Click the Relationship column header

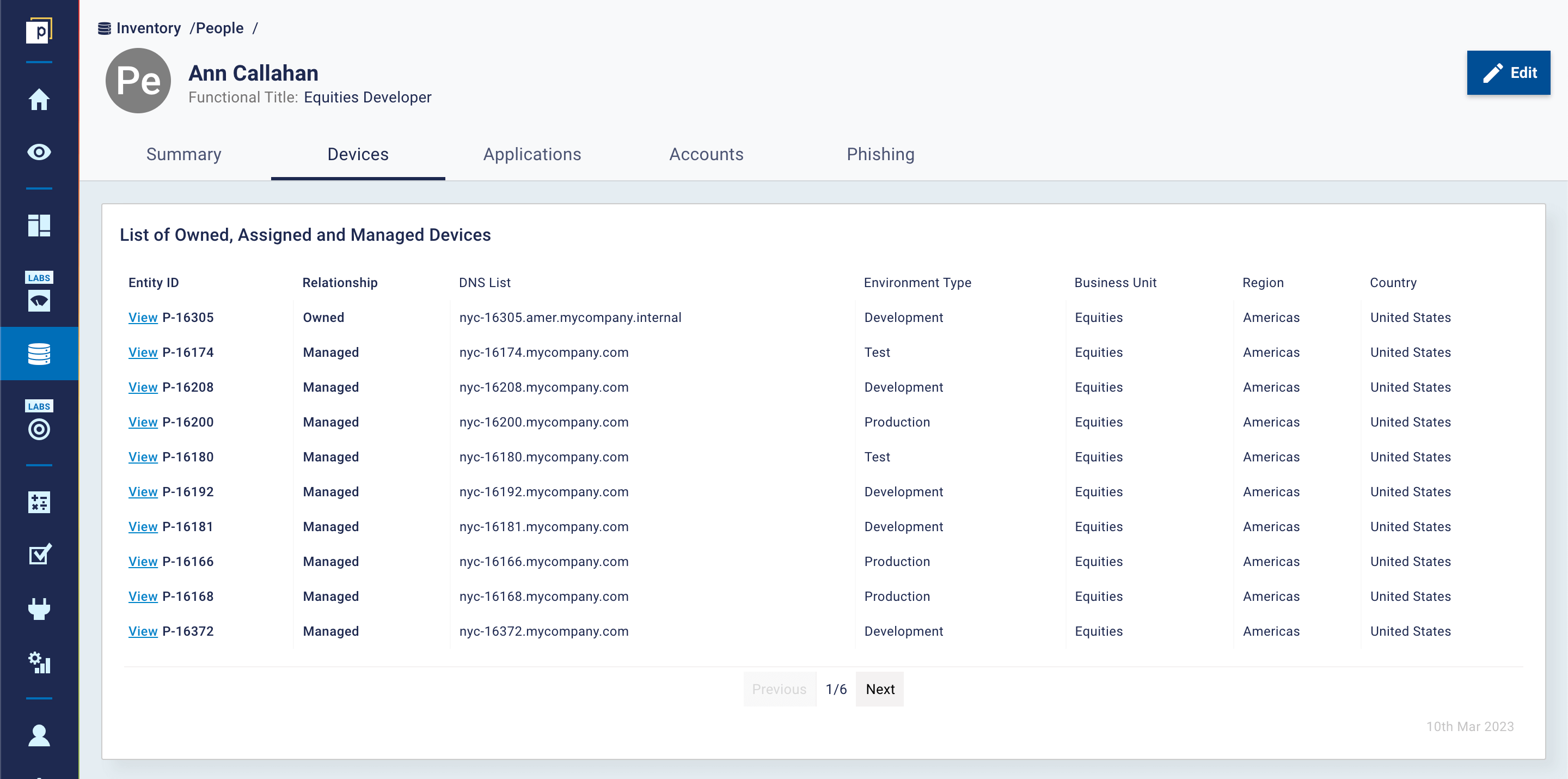point(340,283)
